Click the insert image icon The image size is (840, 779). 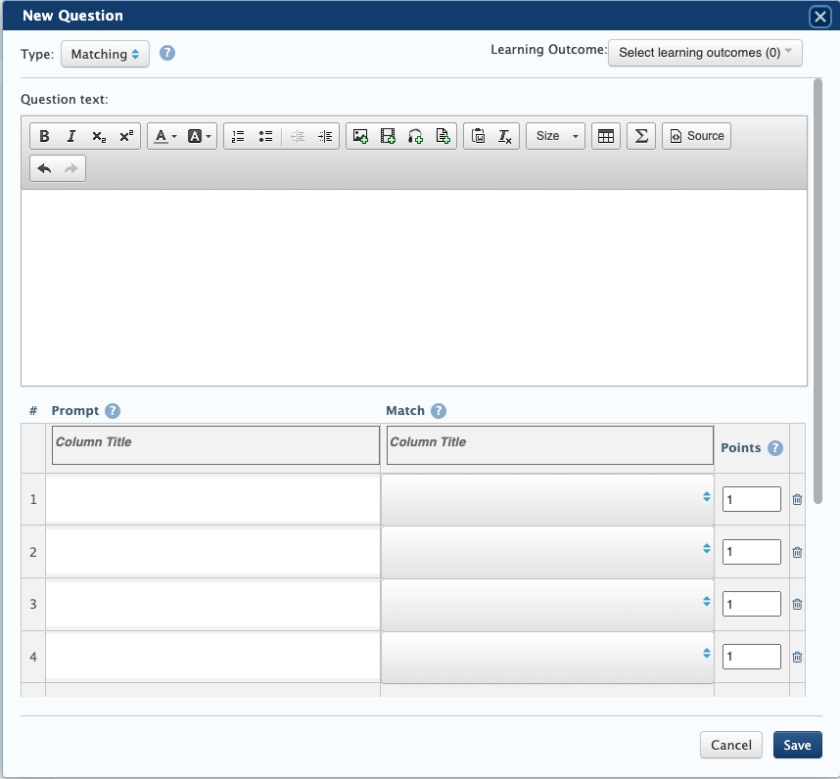coord(361,137)
